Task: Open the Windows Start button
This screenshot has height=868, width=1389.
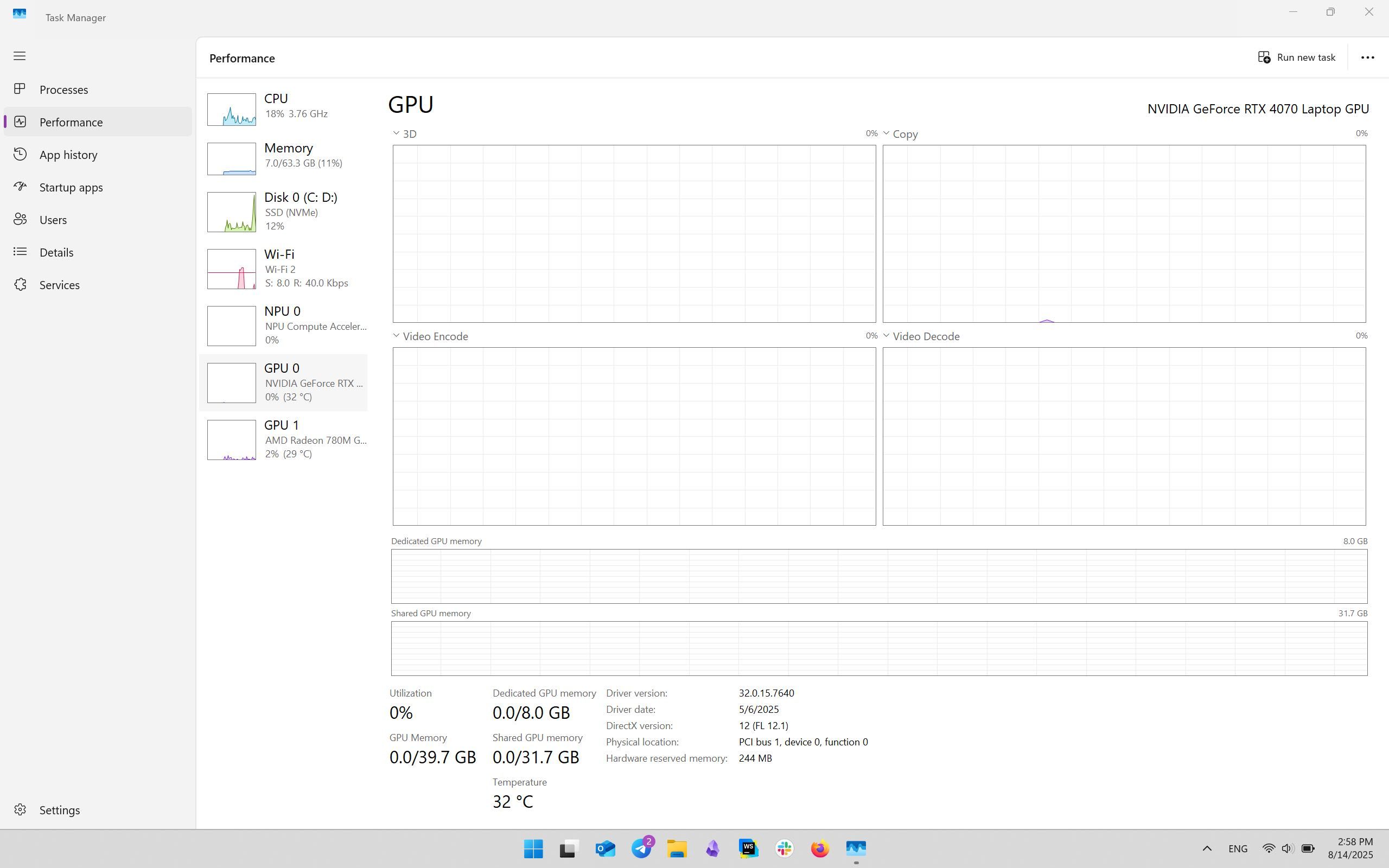Action: [x=533, y=848]
